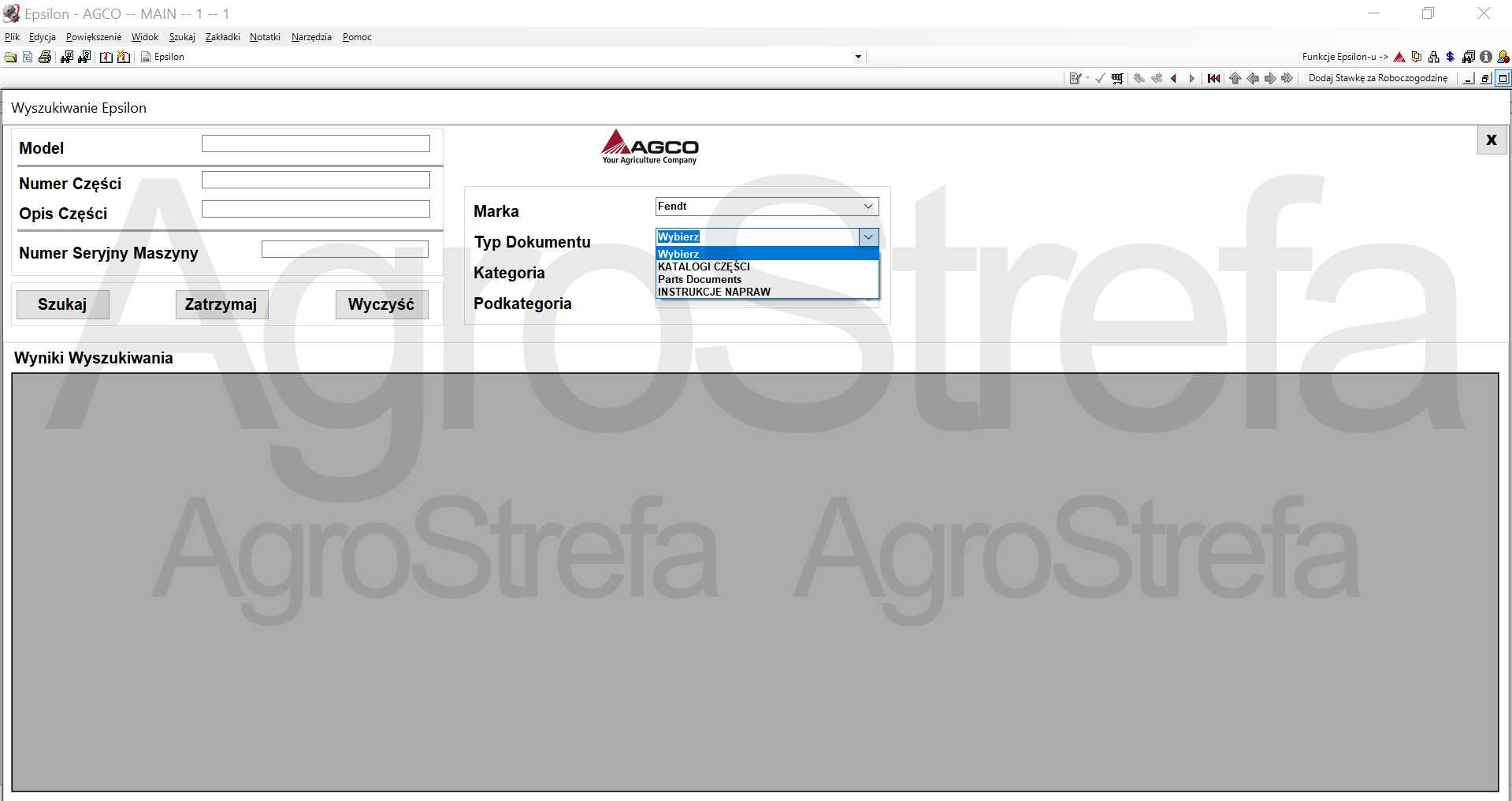Image resolution: width=1512 pixels, height=801 pixels.
Task: Click the open book bookmark icon
Action: click(x=106, y=57)
